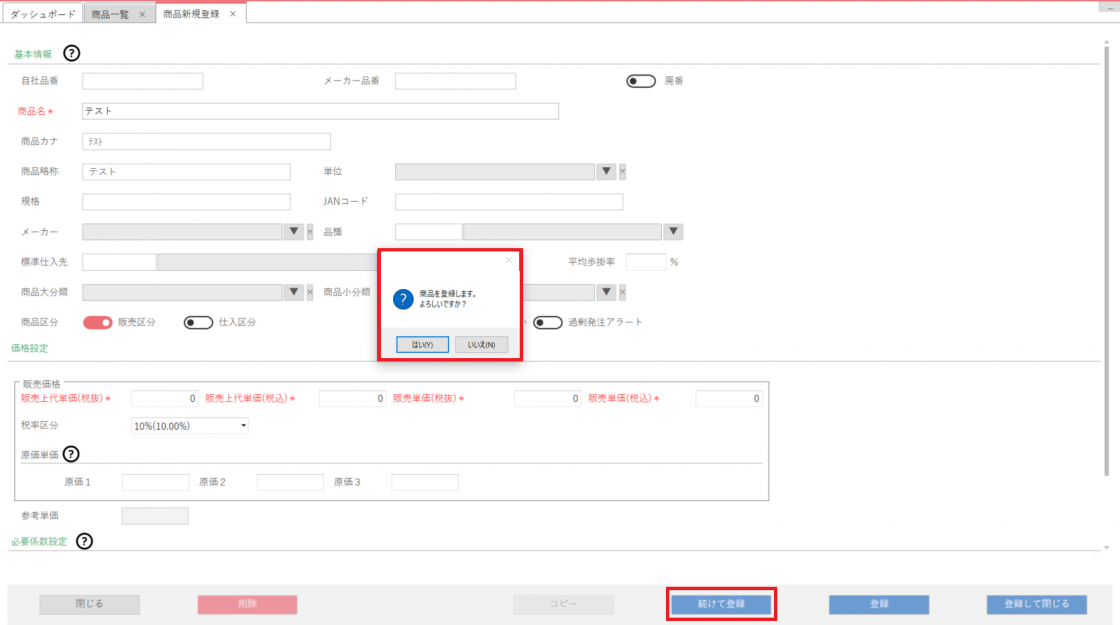Viewport: 1120px width, 625px height.
Task: Turn off the 販売区分 toggle
Action: pyautogui.click(x=97, y=322)
